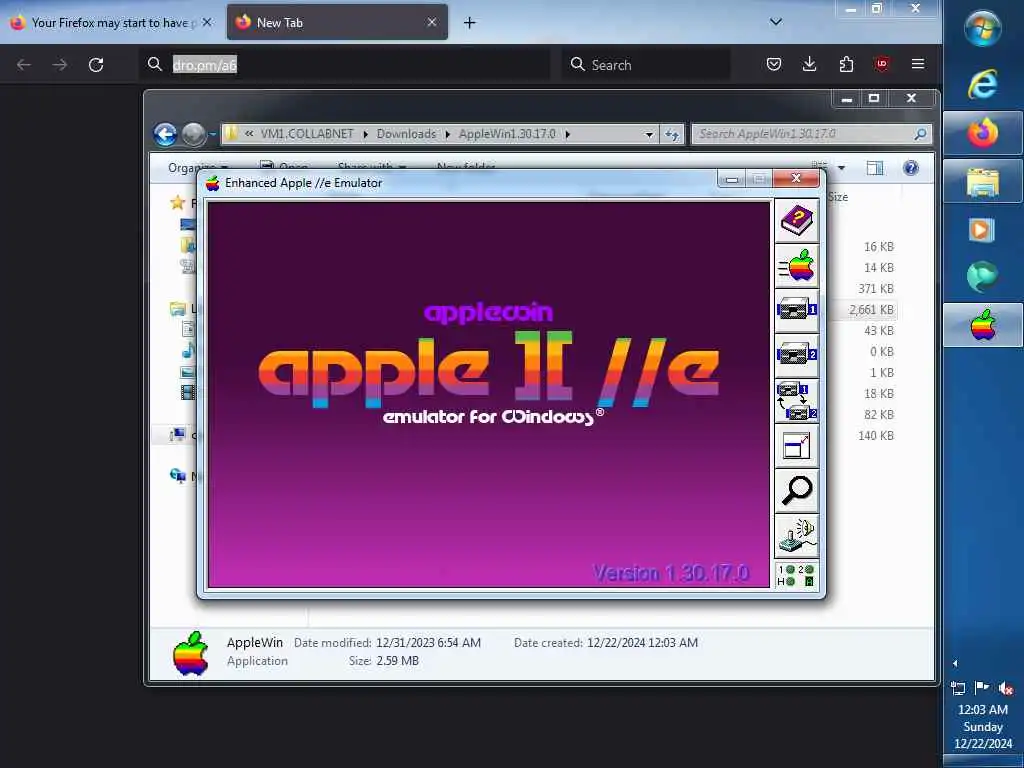
Task: Go back in Firefox navigation
Action: pos(24,65)
